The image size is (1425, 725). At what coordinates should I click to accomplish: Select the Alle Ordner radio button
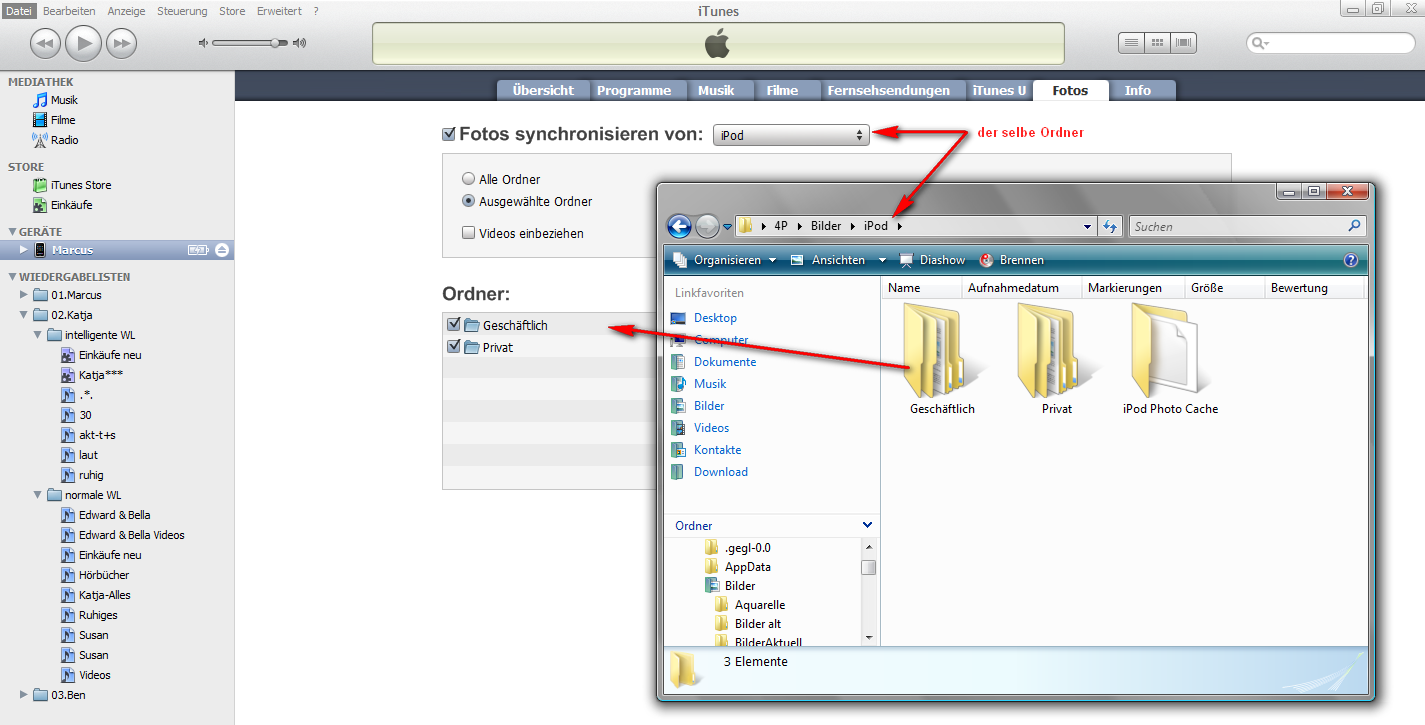[x=468, y=179]
